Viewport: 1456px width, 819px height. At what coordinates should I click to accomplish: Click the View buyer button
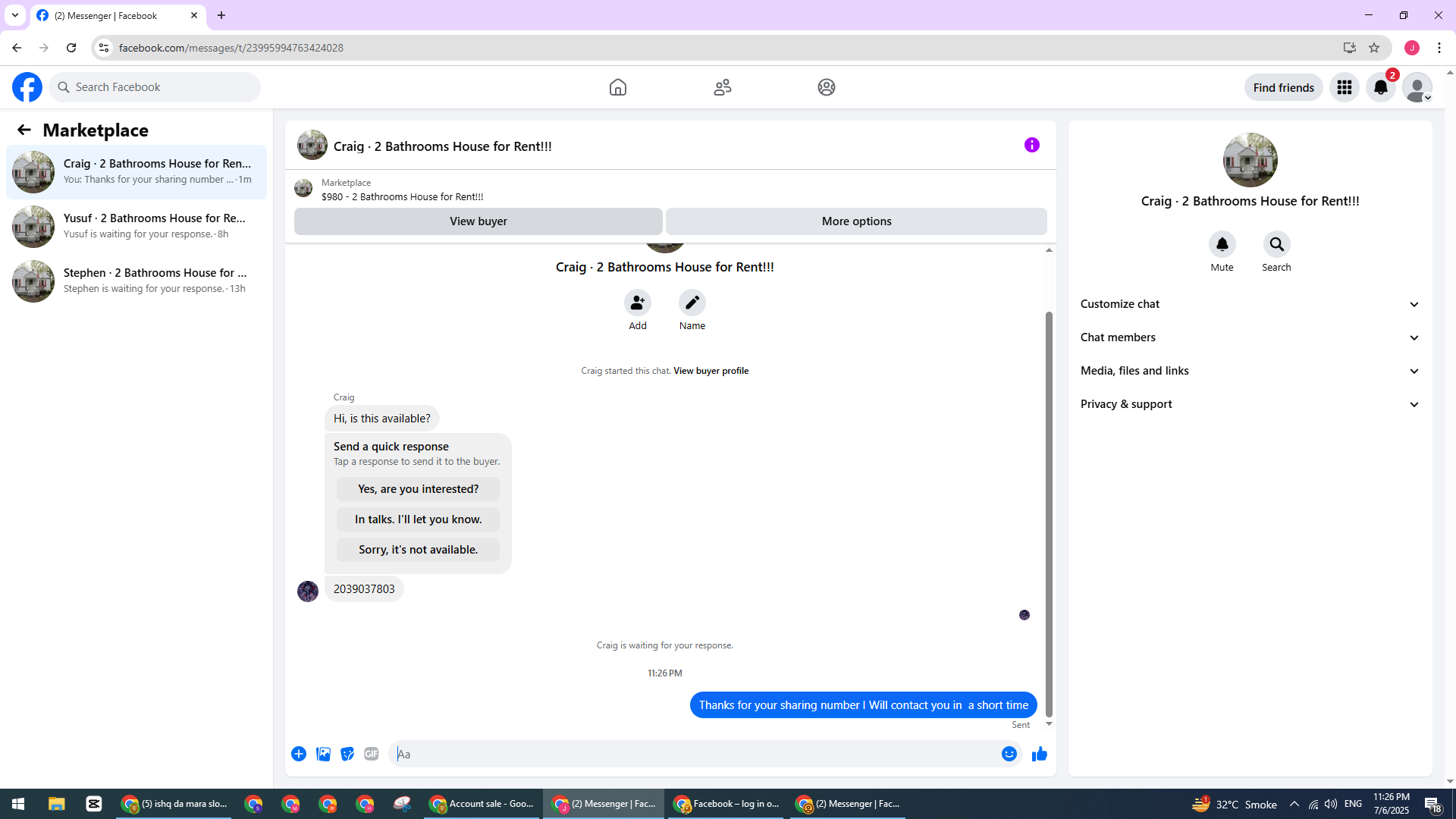click(x=478, y=221)
